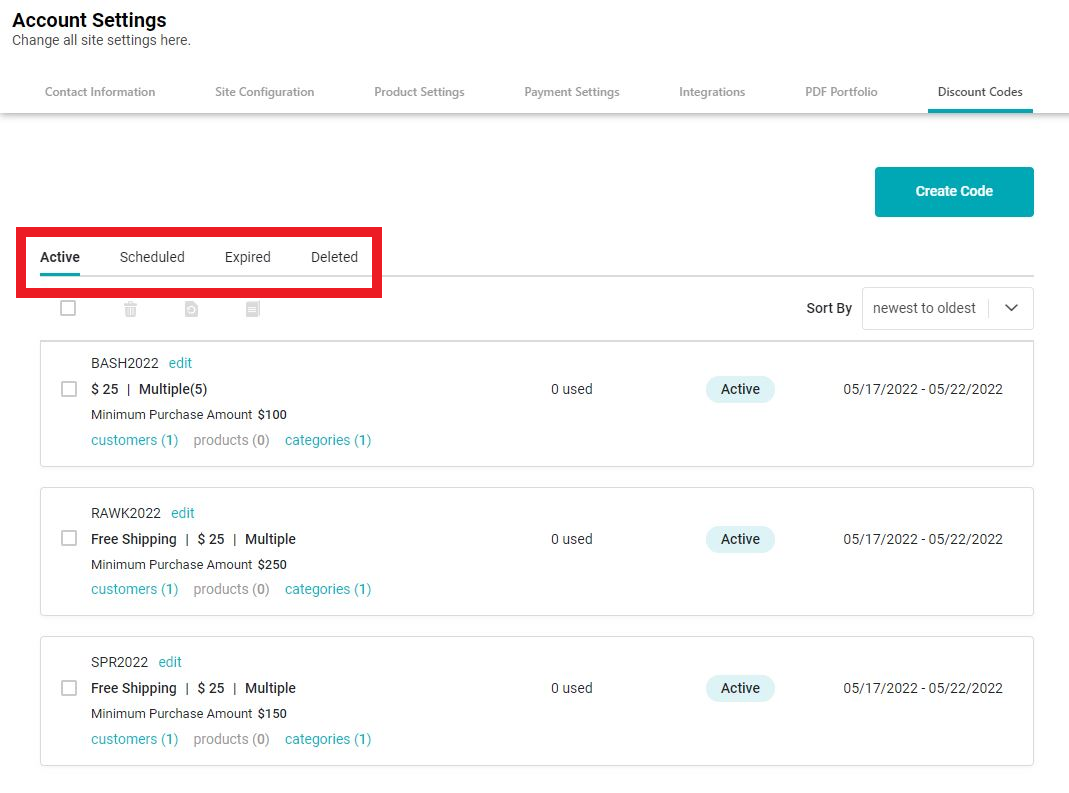Click "Free Shipping" on the RAWK2022 row
1069x793 pixels.
(x=134, y=539)
